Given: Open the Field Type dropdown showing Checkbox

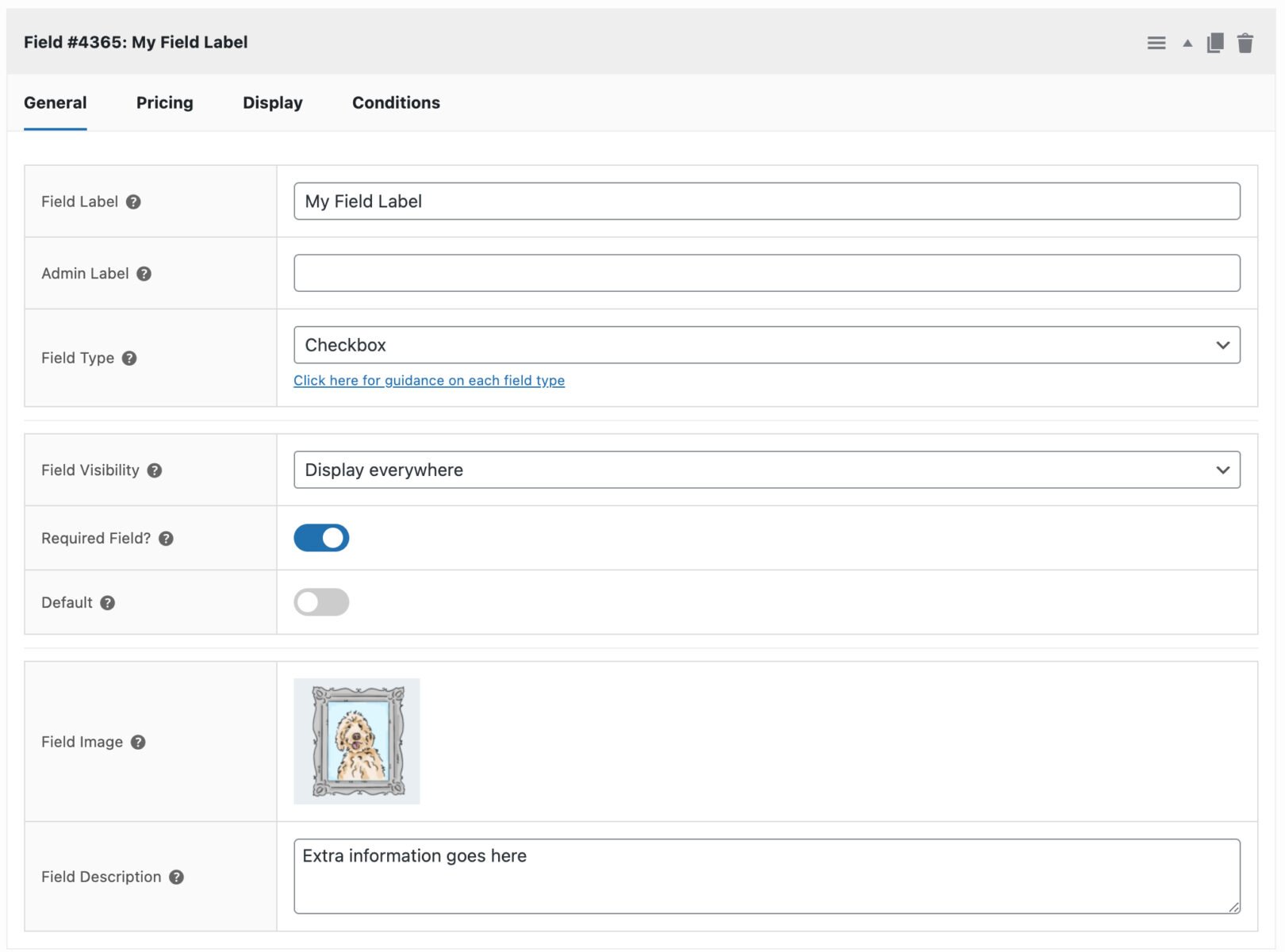Looking at the screenshot, I should coord(766,345).
